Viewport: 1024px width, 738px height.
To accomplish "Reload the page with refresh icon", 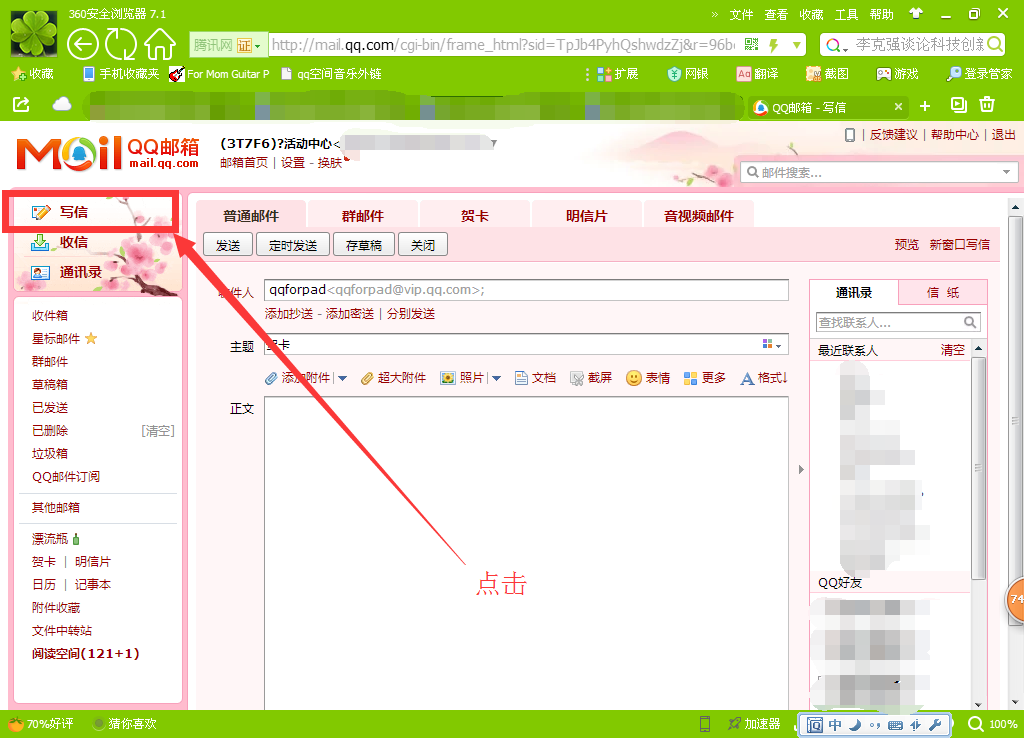I will tap(121, 44).
